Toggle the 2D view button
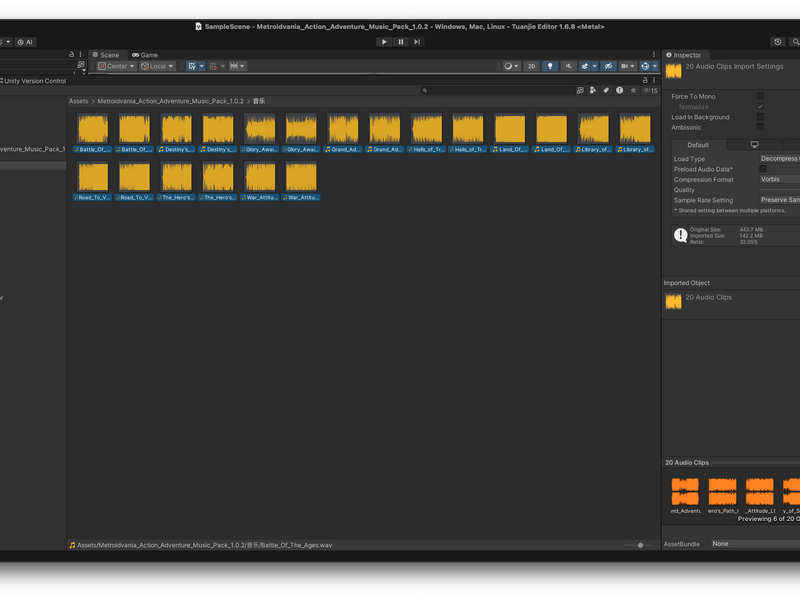The image size is (800, 600). click(x=531, y=66)
